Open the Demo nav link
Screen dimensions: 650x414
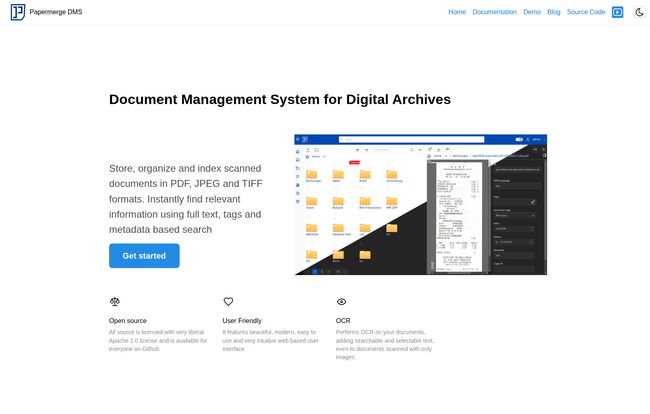532,12
